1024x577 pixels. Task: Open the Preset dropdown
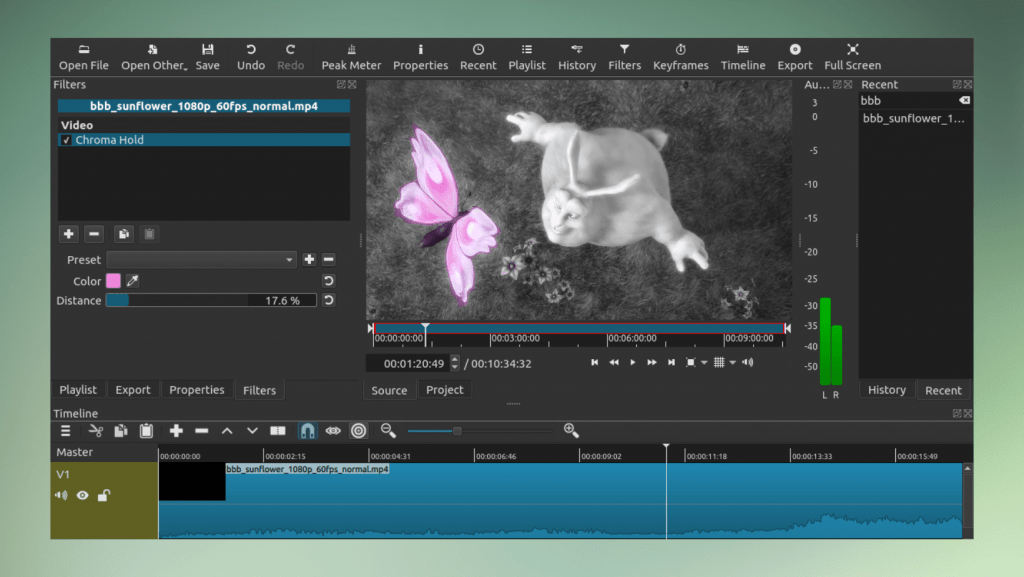pos(201,260)
